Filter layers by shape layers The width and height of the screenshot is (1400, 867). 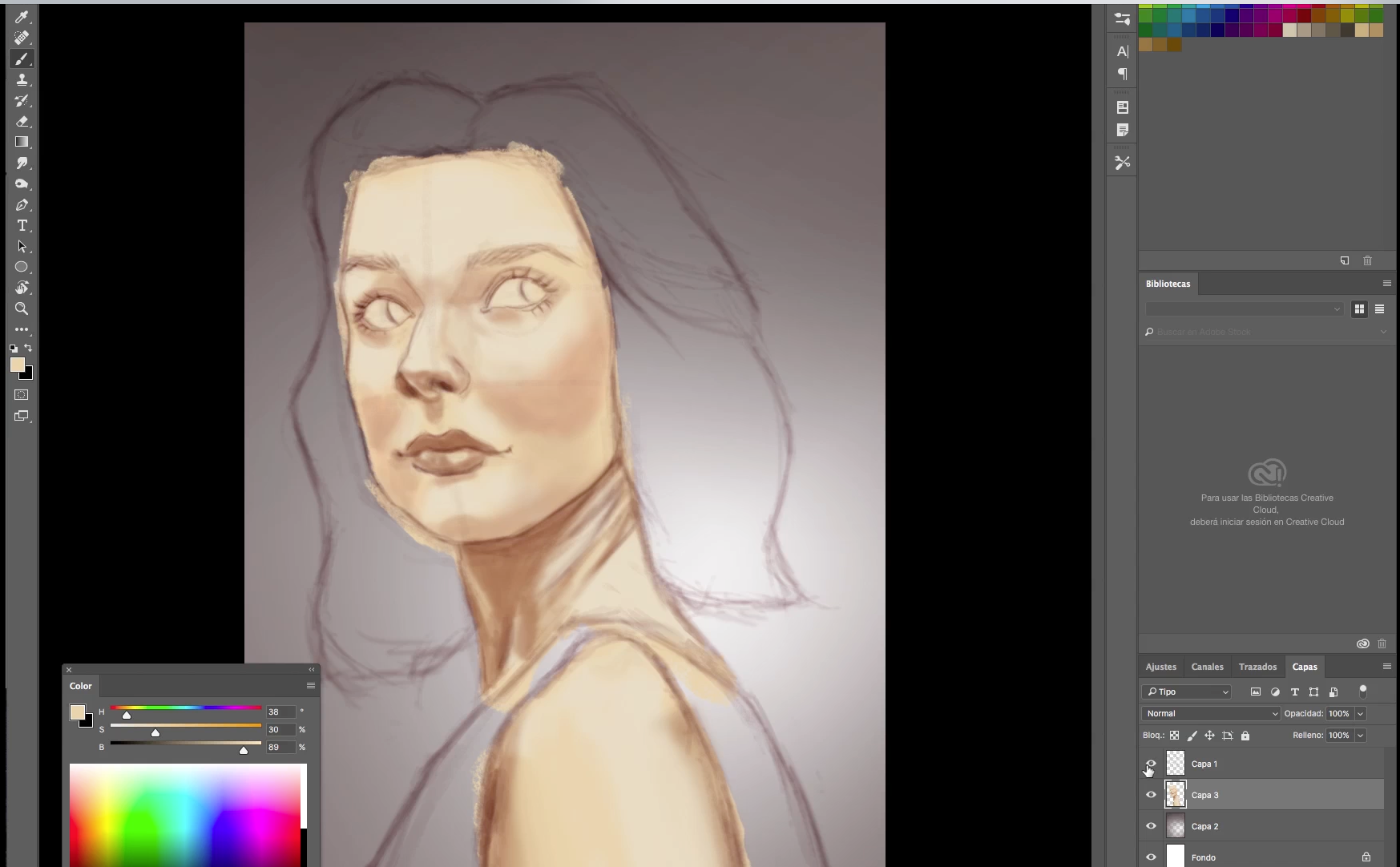(x=1313, y=692)
